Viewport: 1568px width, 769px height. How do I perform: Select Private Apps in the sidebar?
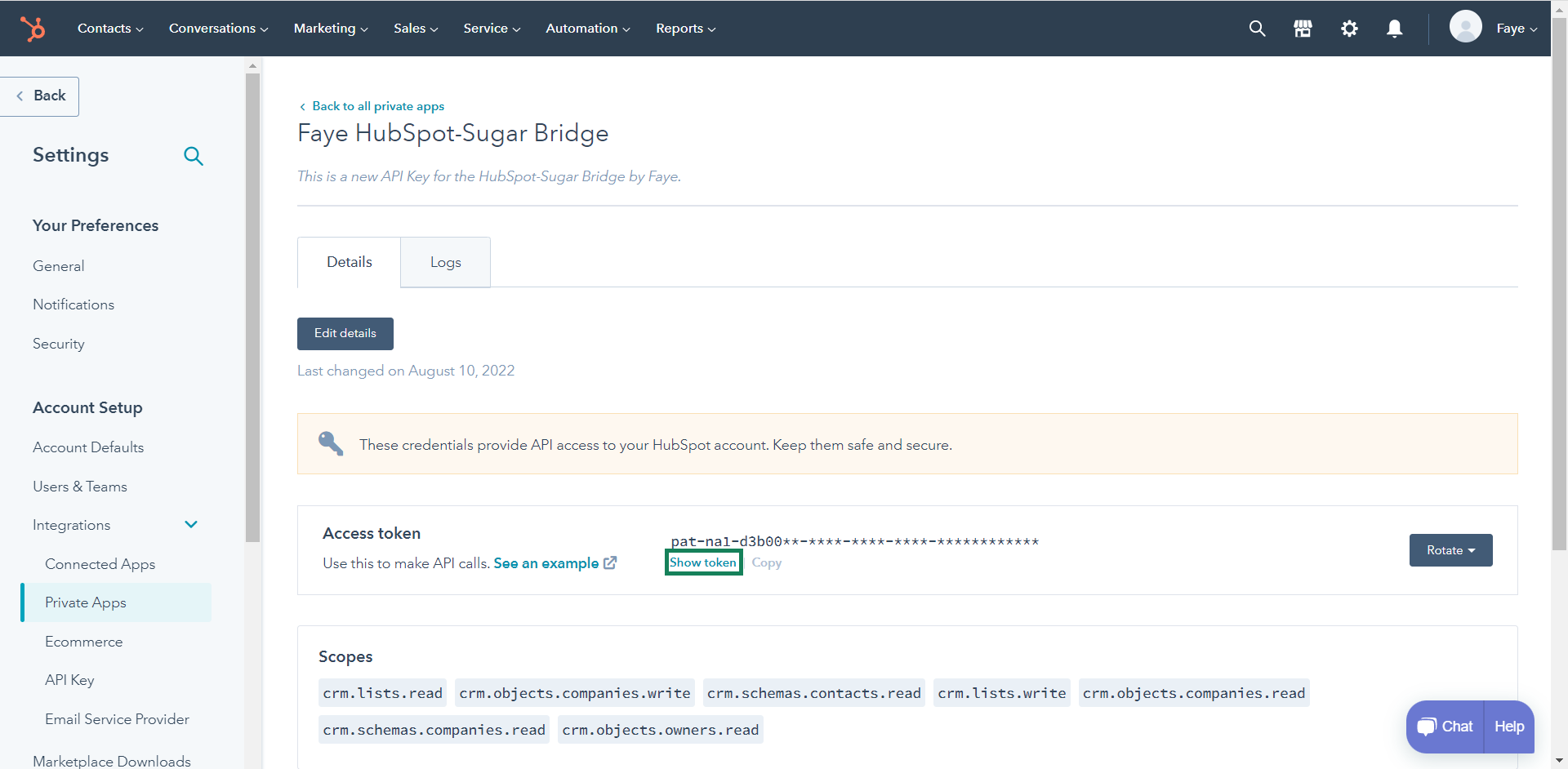click(86, 602)
